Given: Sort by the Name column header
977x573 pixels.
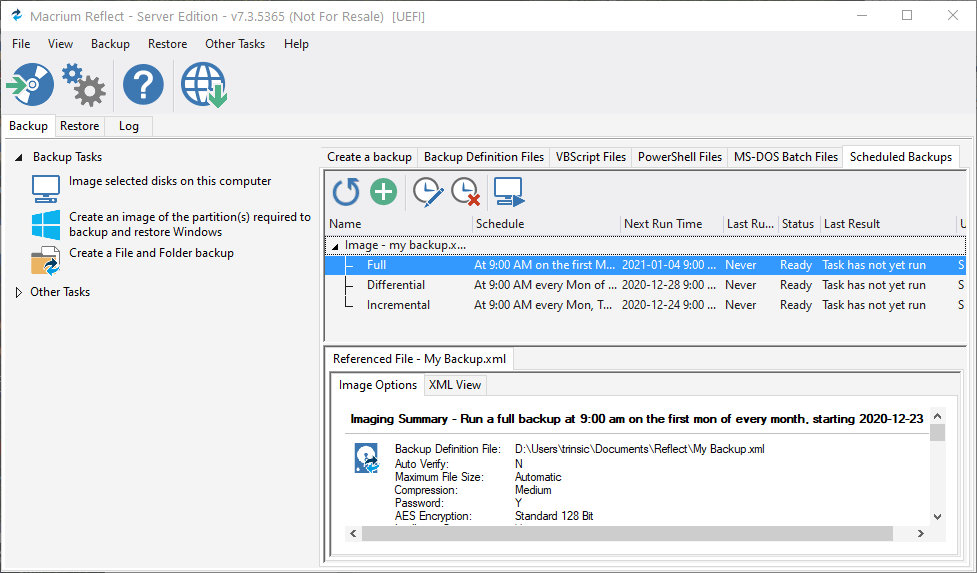Looking at the screenshot, I should pos(399,224).
